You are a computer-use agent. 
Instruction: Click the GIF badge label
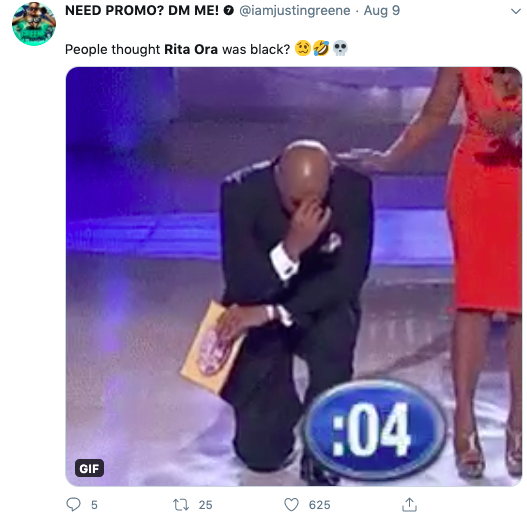coord(89,468)
